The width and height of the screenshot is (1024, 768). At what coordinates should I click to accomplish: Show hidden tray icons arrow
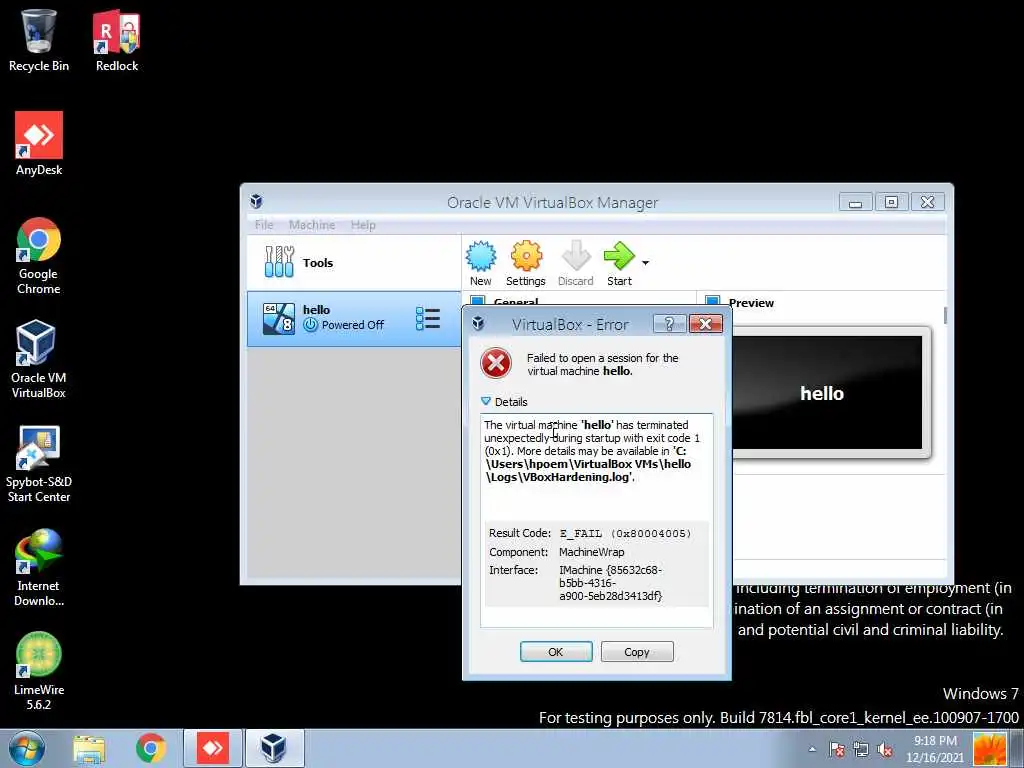[812, 749]
